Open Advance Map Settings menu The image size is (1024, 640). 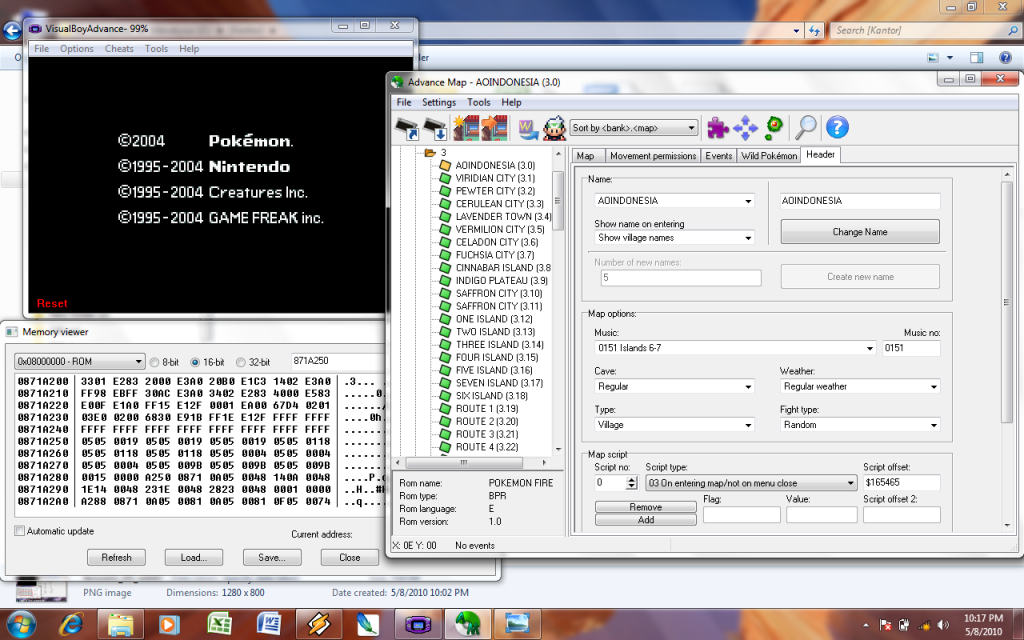coord(439,103)
